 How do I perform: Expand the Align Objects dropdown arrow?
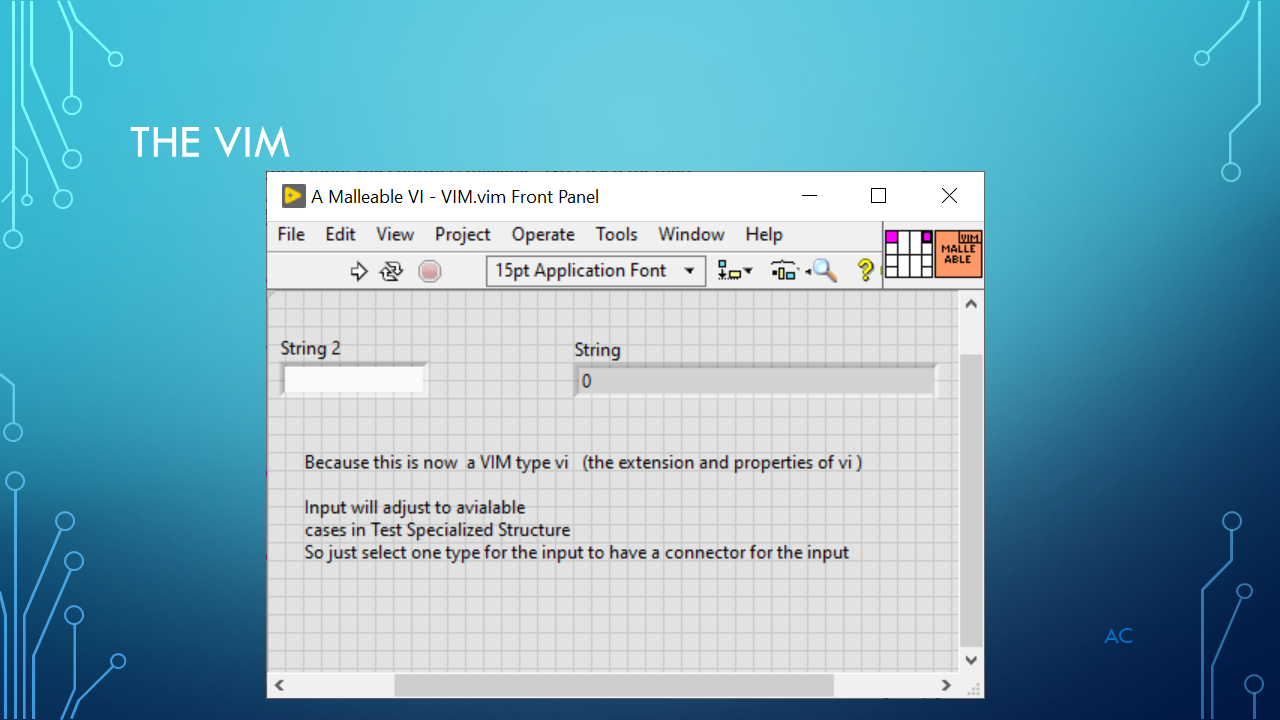tap(749, 270)
